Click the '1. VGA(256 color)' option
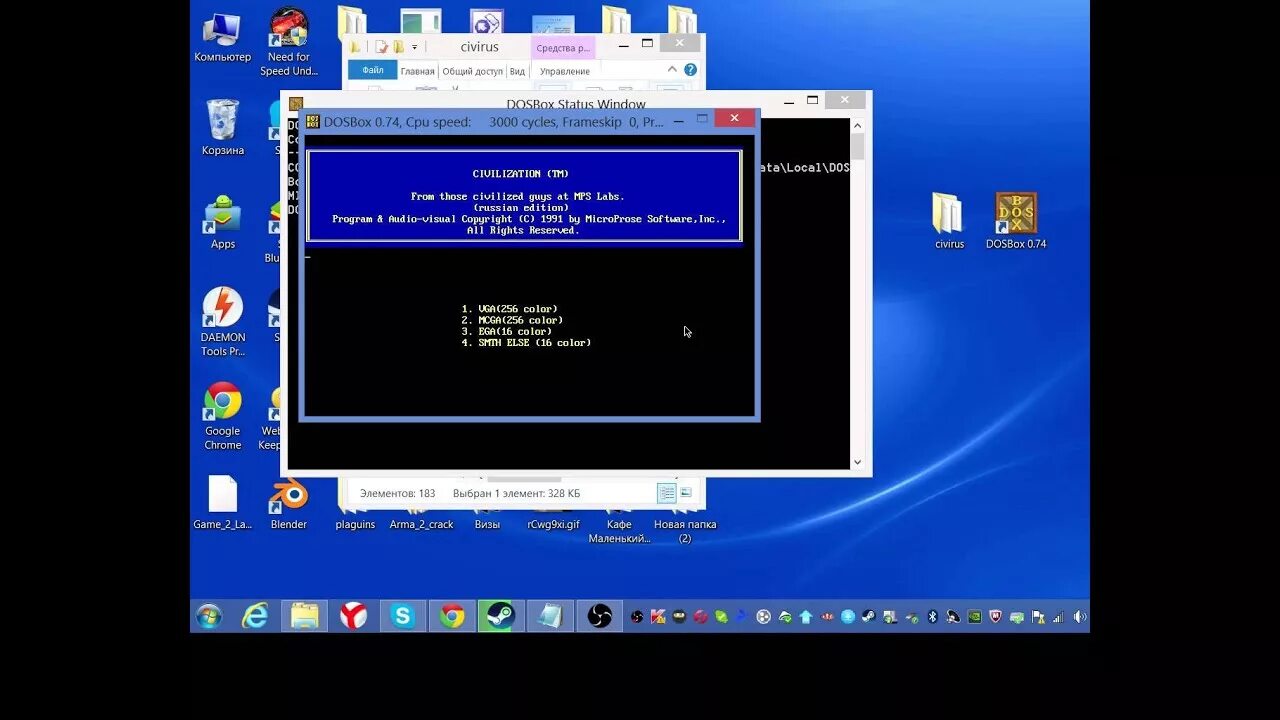1280x720 pixels. point(509,309)
